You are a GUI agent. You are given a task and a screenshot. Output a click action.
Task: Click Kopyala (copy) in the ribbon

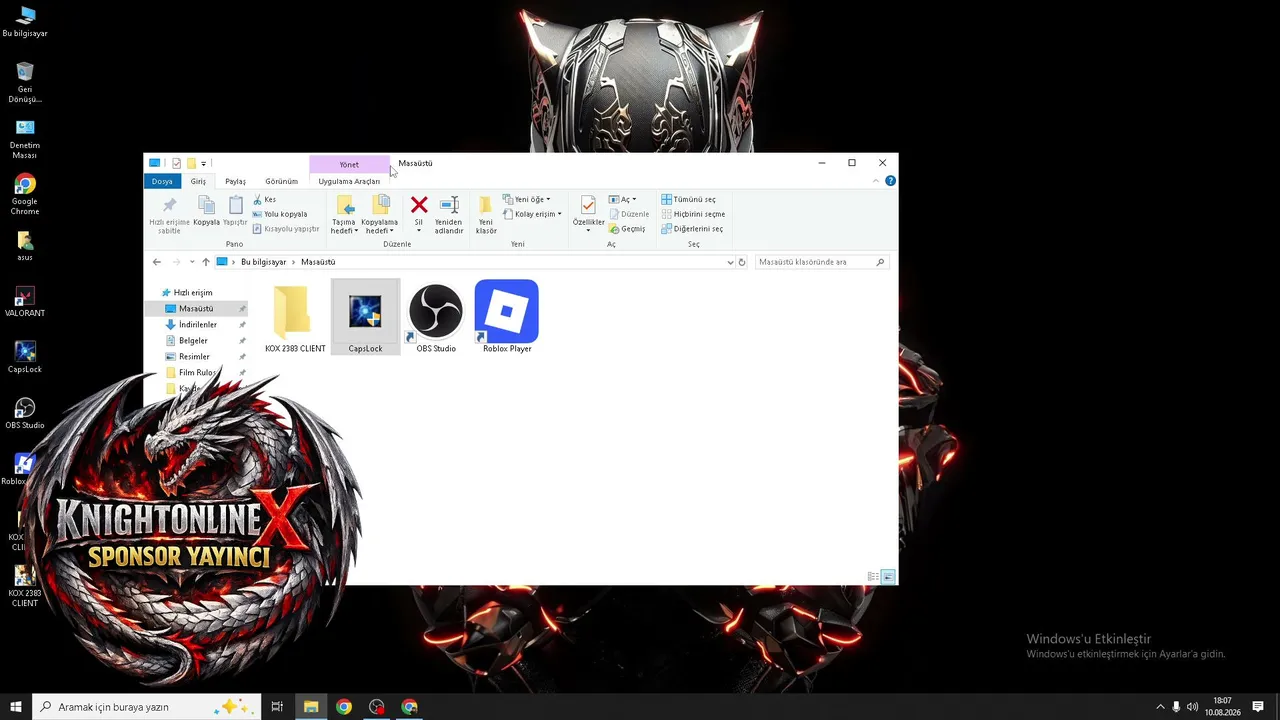tap(206, 211)
